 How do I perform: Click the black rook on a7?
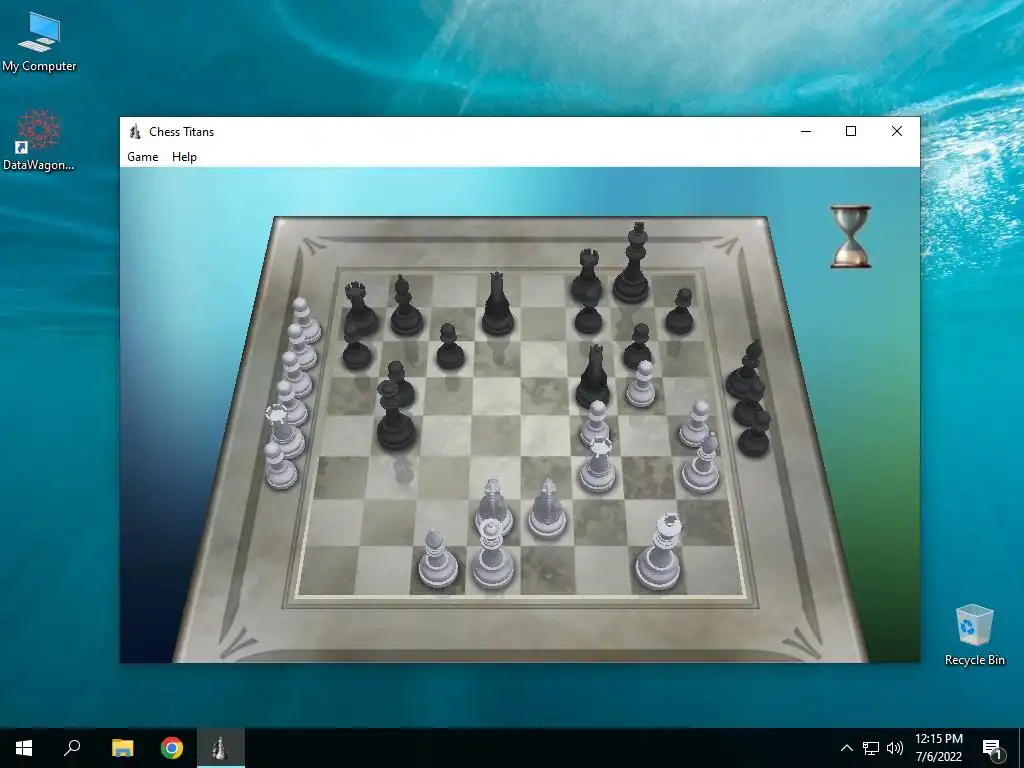pos(359,308)
